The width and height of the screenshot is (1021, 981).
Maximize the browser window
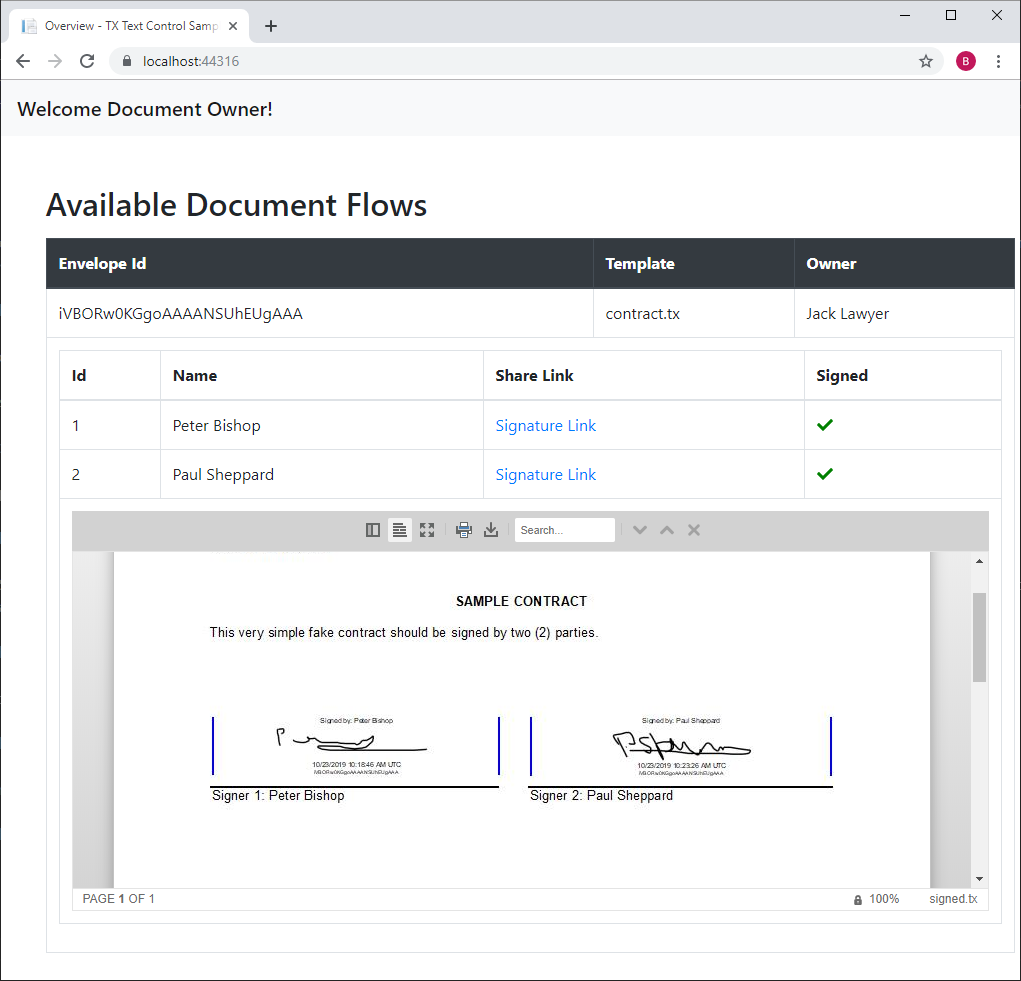[951, 15]
